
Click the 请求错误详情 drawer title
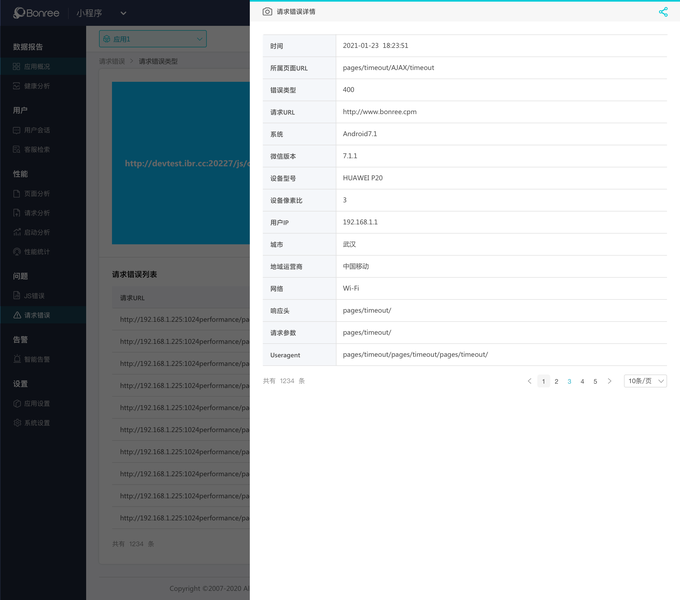pyautogui.click(x=296, y=12)
